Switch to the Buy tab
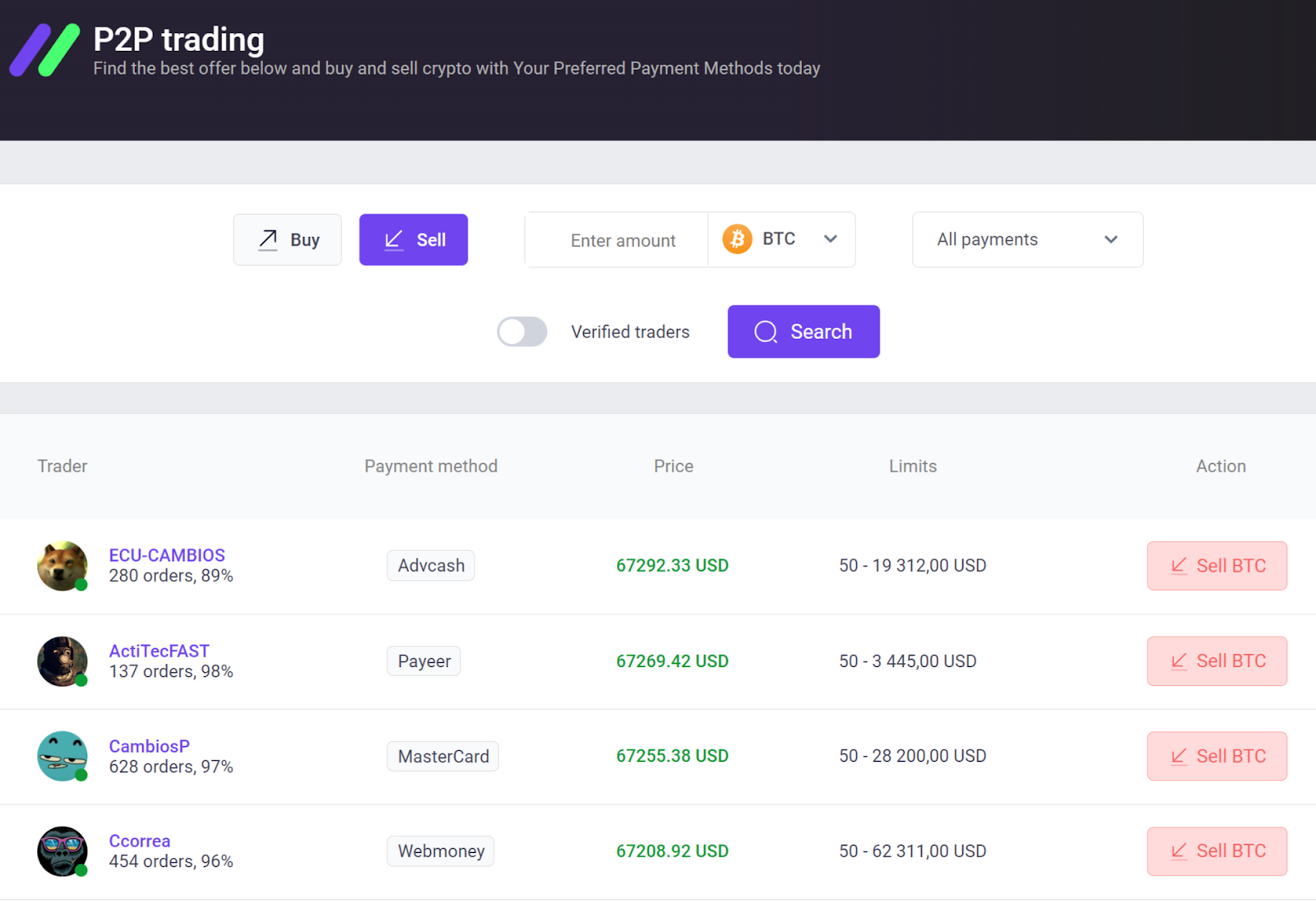1316x904 pixels. [x=287, y=239]
